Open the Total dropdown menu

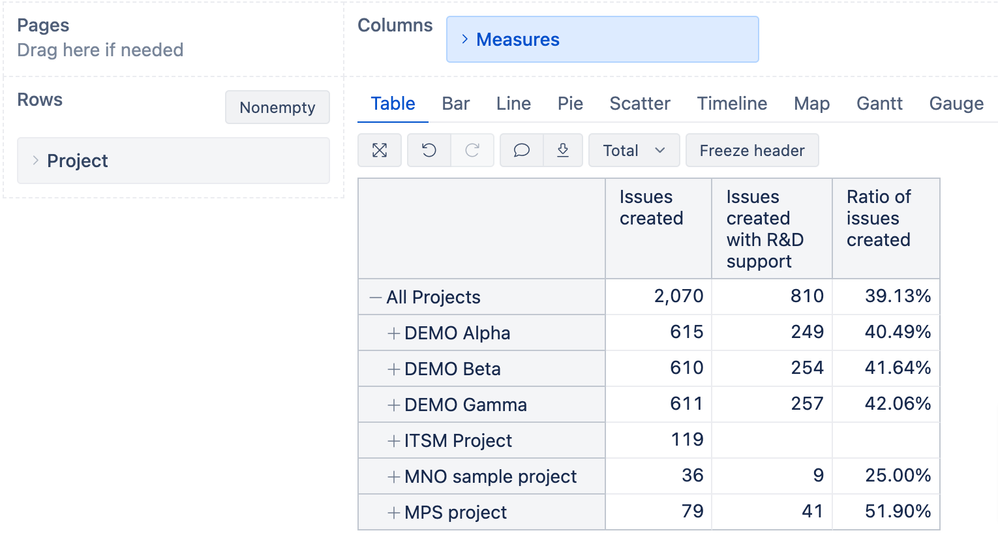[x=634, y=150]
